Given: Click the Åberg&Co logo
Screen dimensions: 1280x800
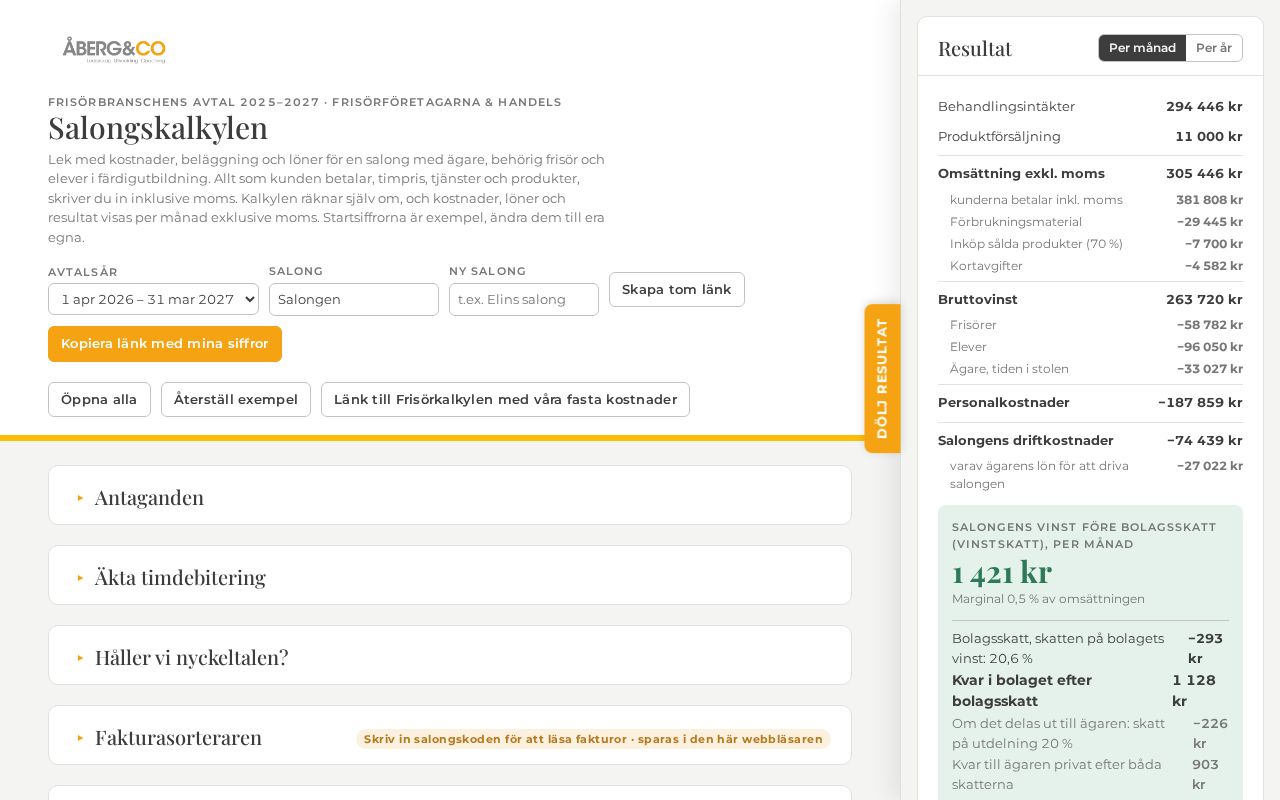Looking at the screenshot, I should point(114,50).
